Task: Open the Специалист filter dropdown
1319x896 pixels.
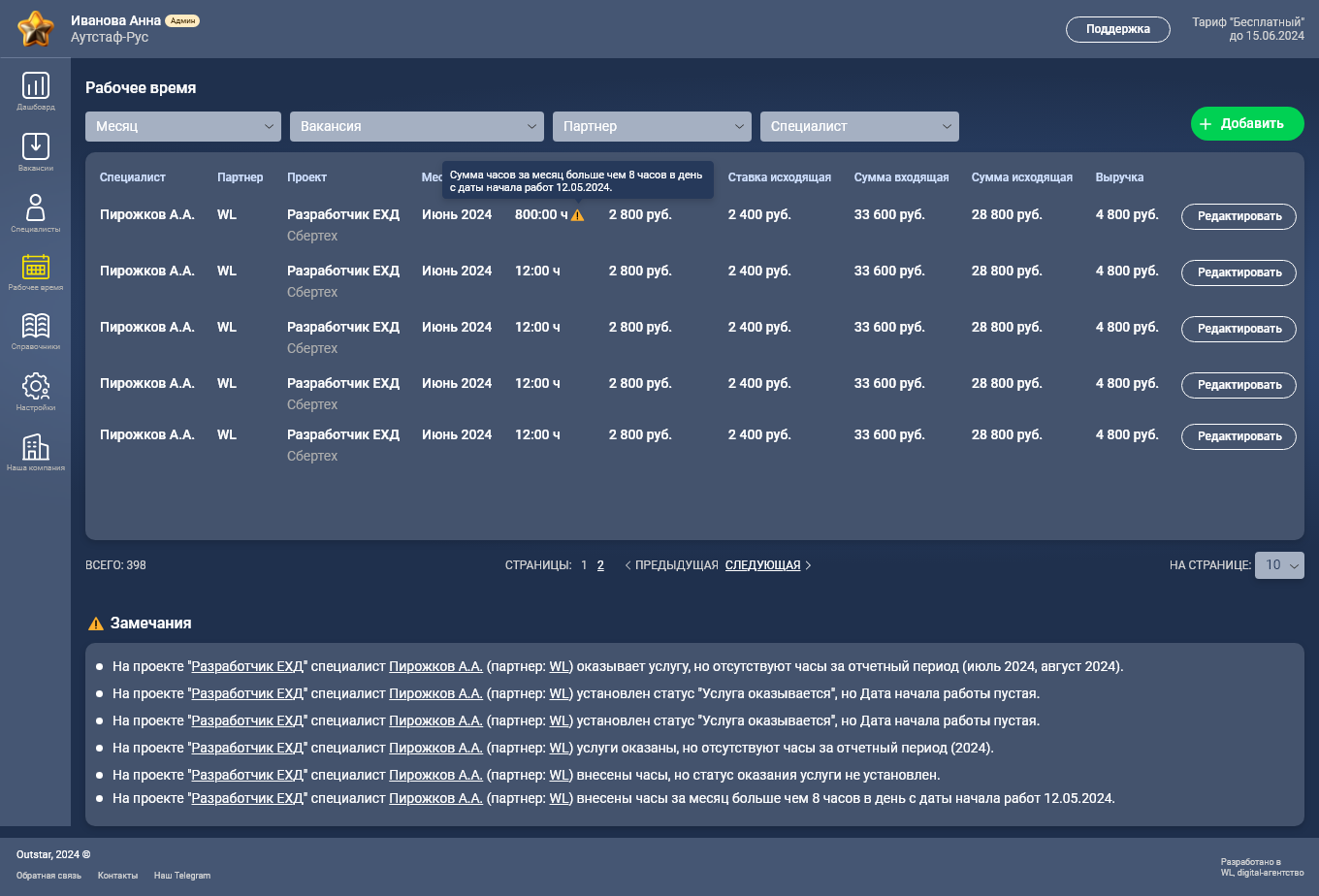Action: click(x=858, y=126)
